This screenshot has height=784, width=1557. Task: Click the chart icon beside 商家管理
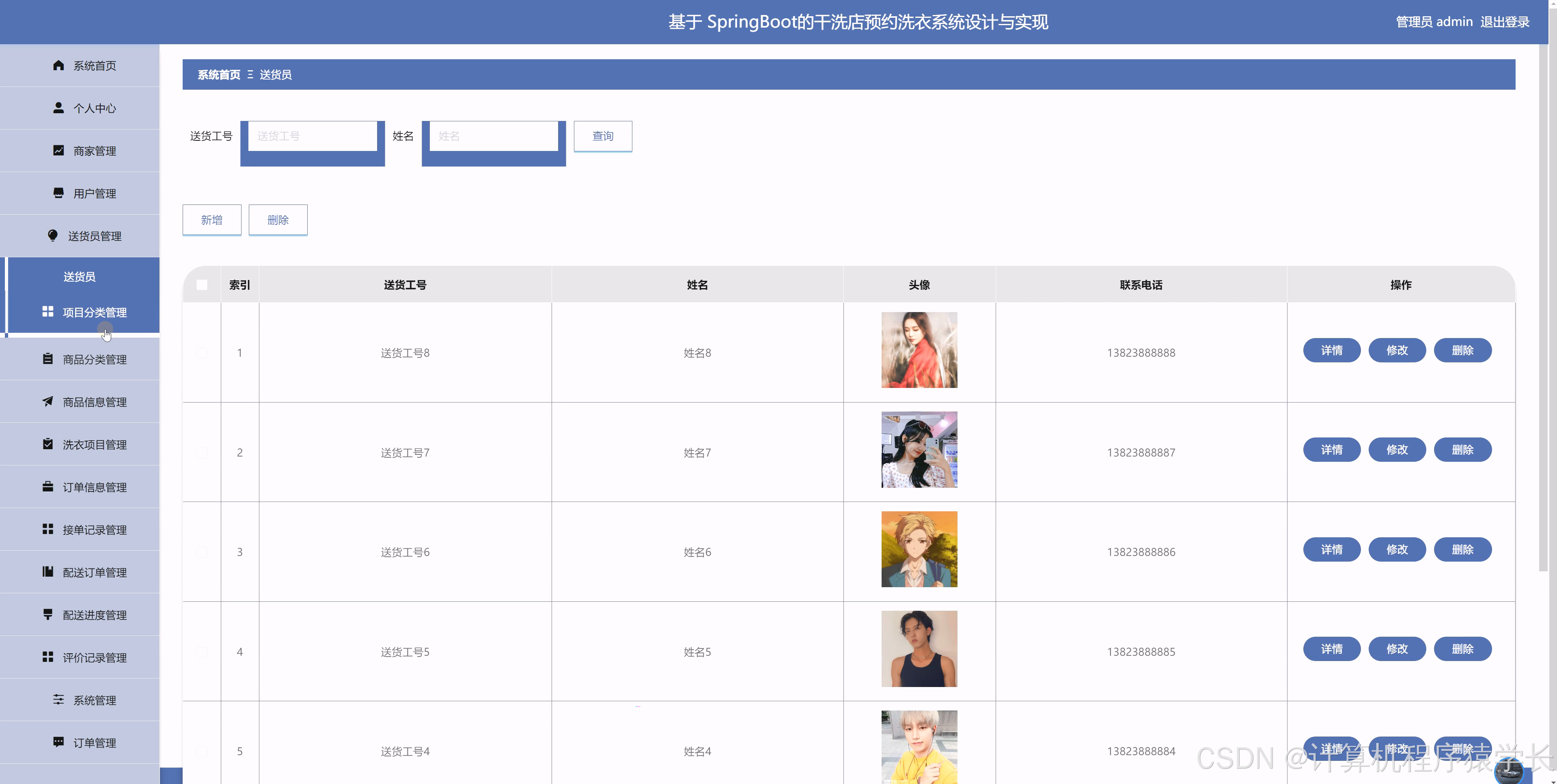point(58,151)
